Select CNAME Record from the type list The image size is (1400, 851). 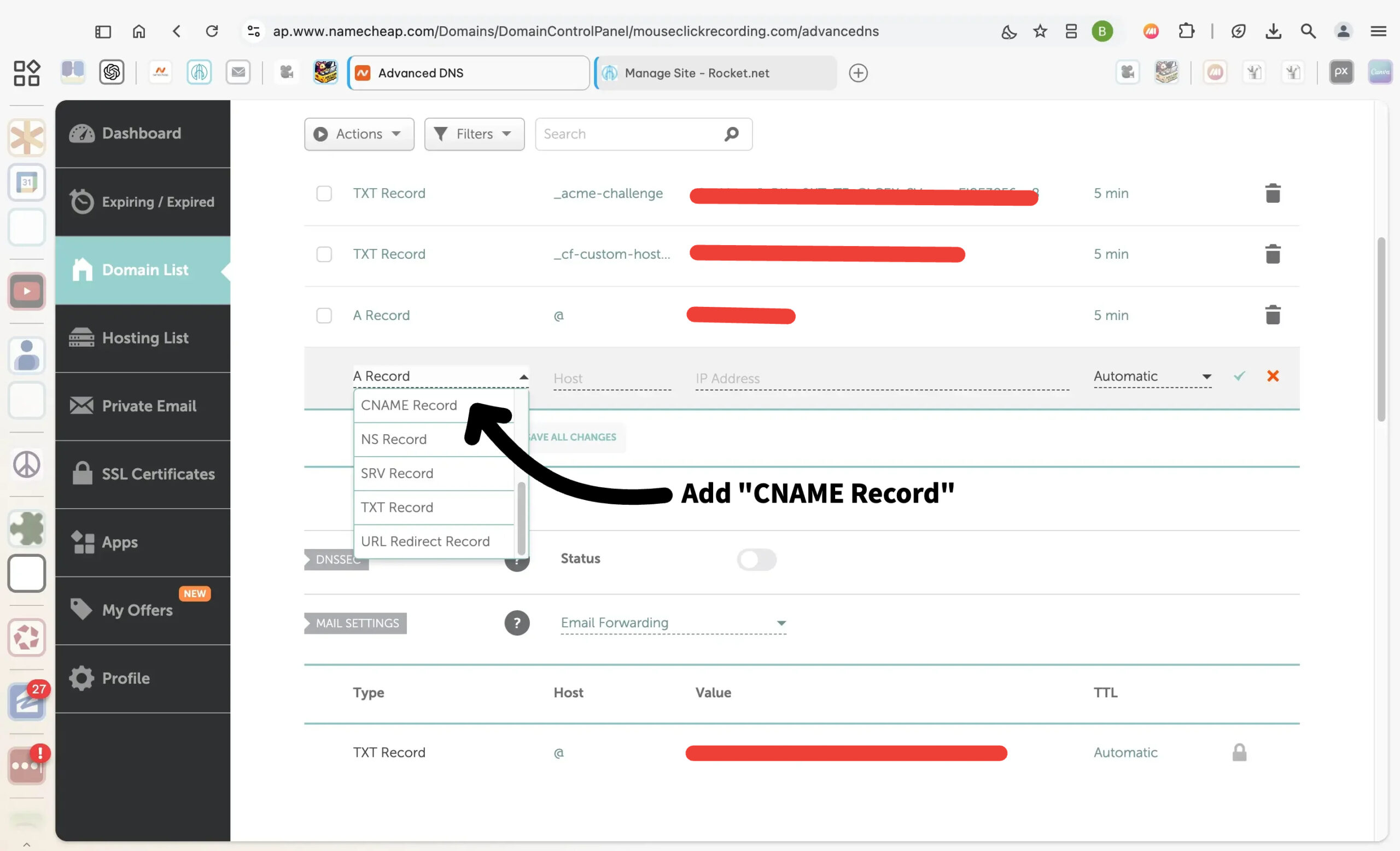pyautogui.click(x=409, y=406)
